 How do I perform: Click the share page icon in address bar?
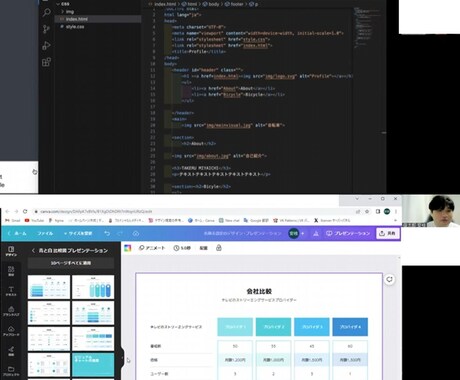pos(358,211)
